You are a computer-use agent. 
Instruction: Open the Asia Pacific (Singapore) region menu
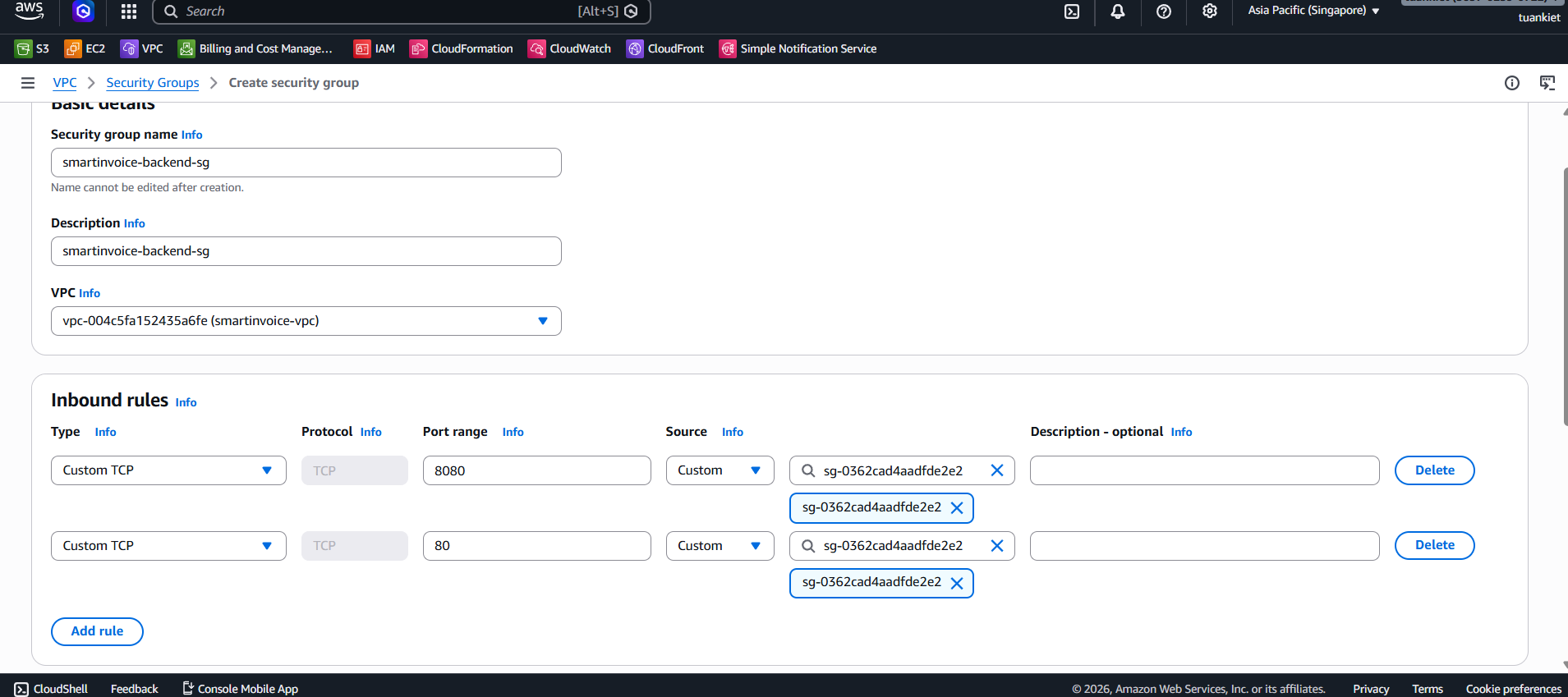pyautogui.click(x=1313, y=11)
